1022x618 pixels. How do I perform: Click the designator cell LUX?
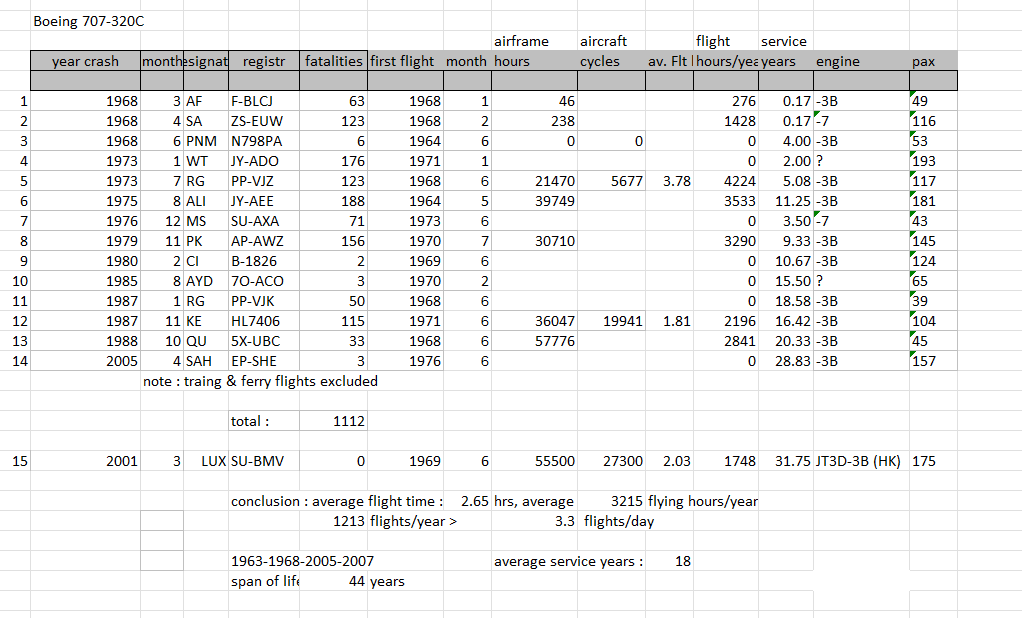(x=206, y=462)
